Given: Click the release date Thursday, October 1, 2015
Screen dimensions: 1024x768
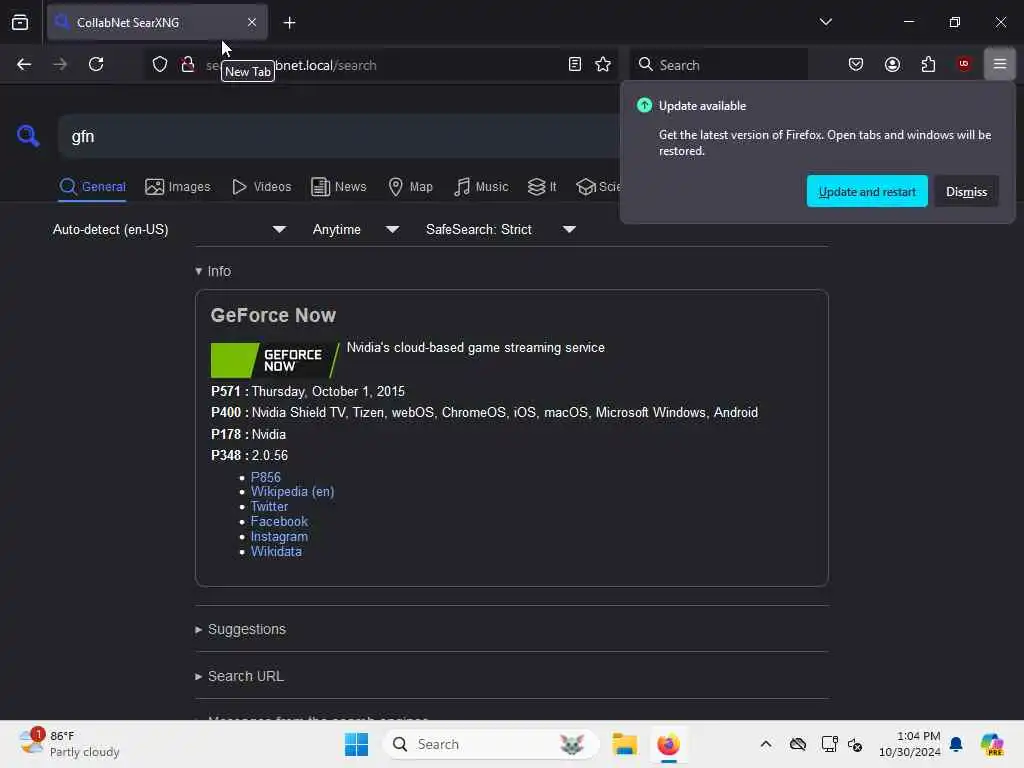Looking at the screenshot, I should tap(328, 391).
